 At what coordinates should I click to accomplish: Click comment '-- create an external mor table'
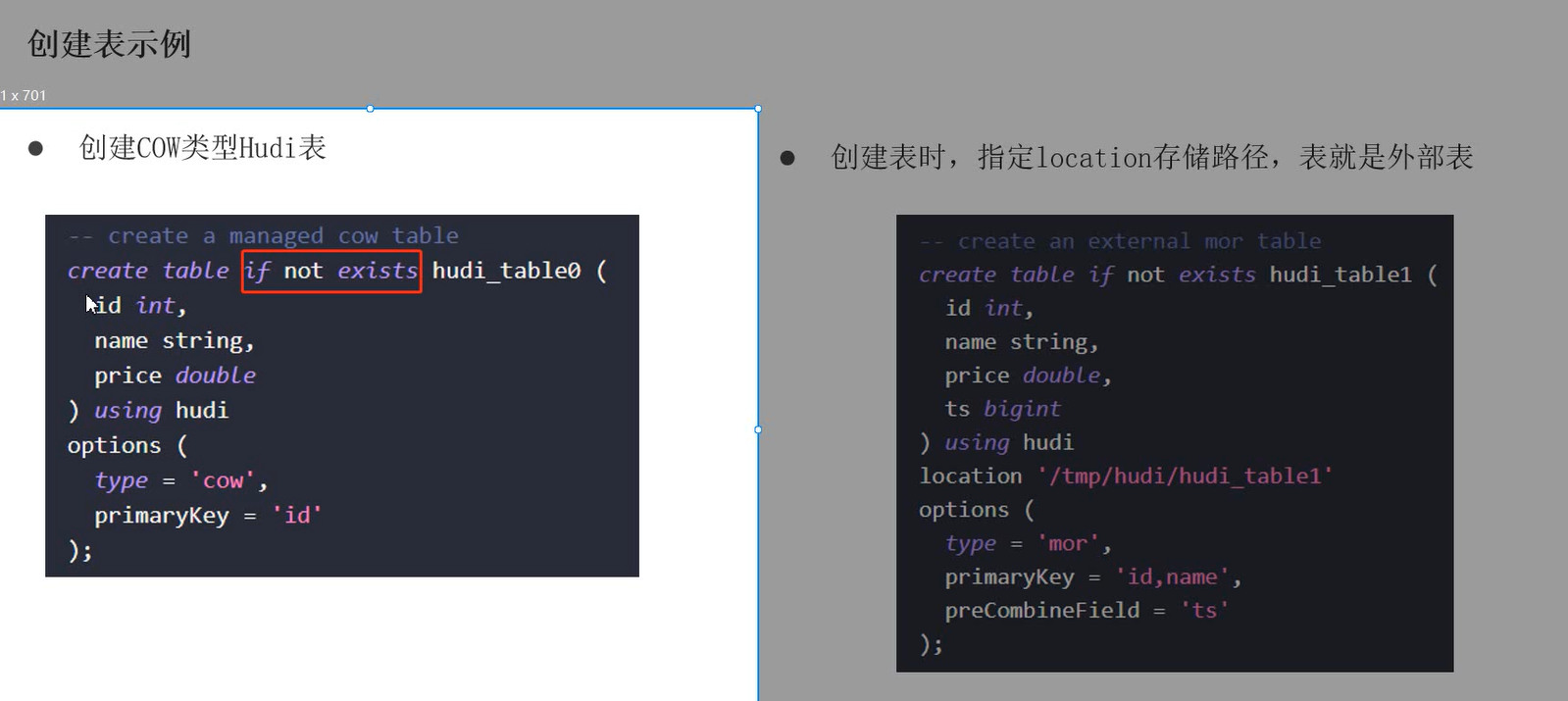pos(1120,241)
